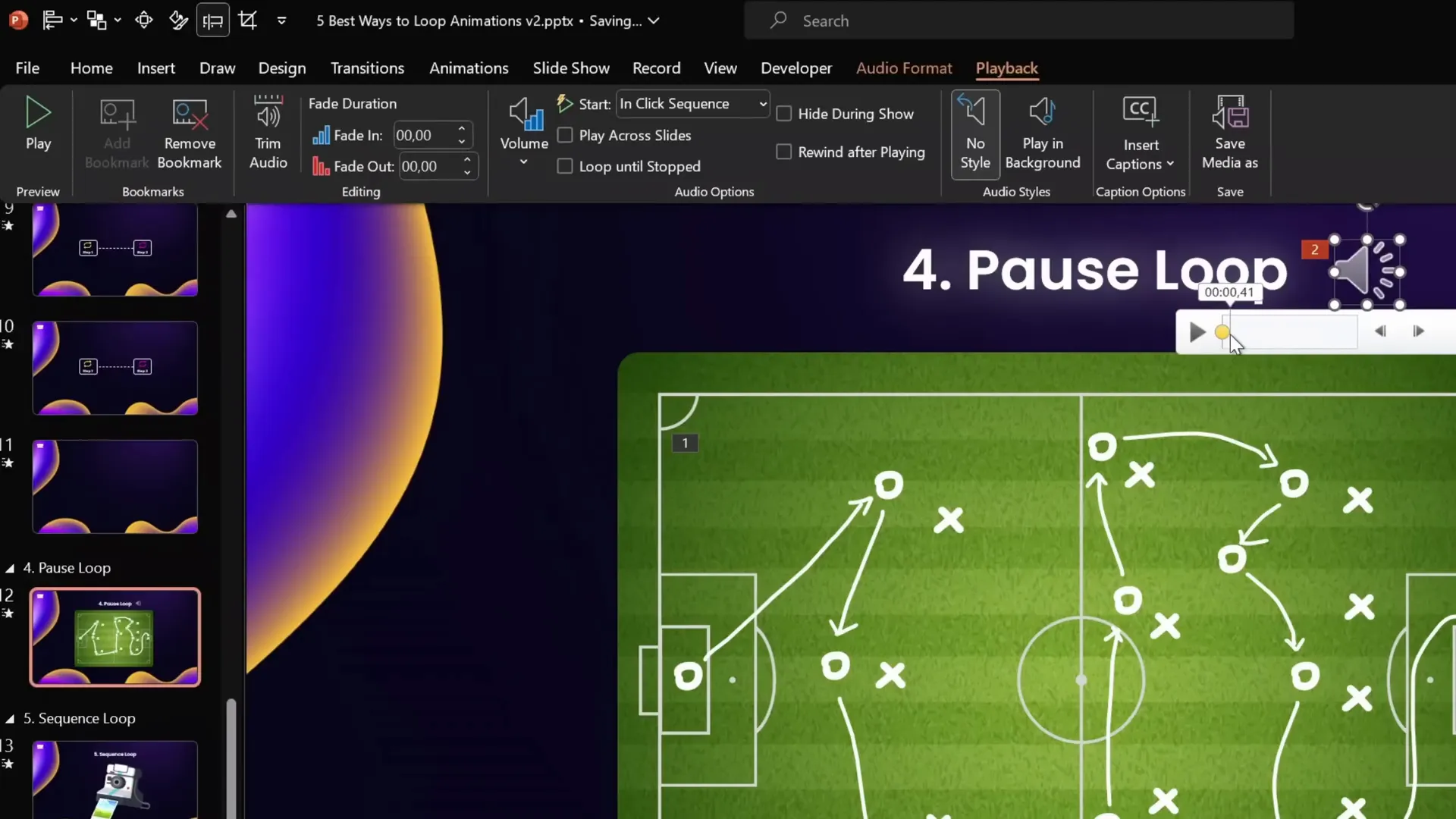Switch to the Home tab
The width and height of the screenshot is (1456, 819).
(x=92, y=68)
